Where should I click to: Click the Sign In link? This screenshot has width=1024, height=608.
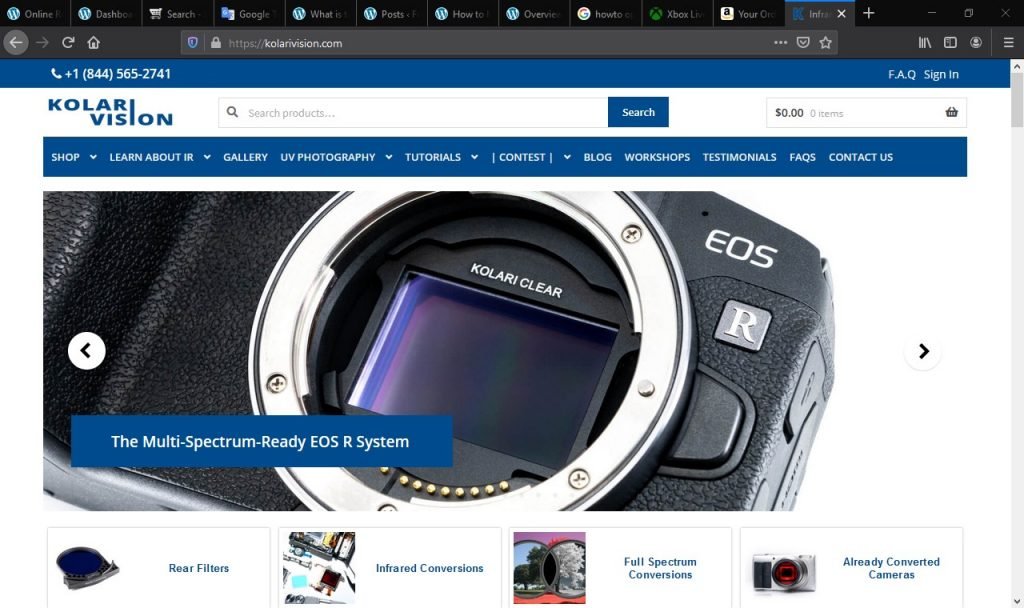pos(941,74)
